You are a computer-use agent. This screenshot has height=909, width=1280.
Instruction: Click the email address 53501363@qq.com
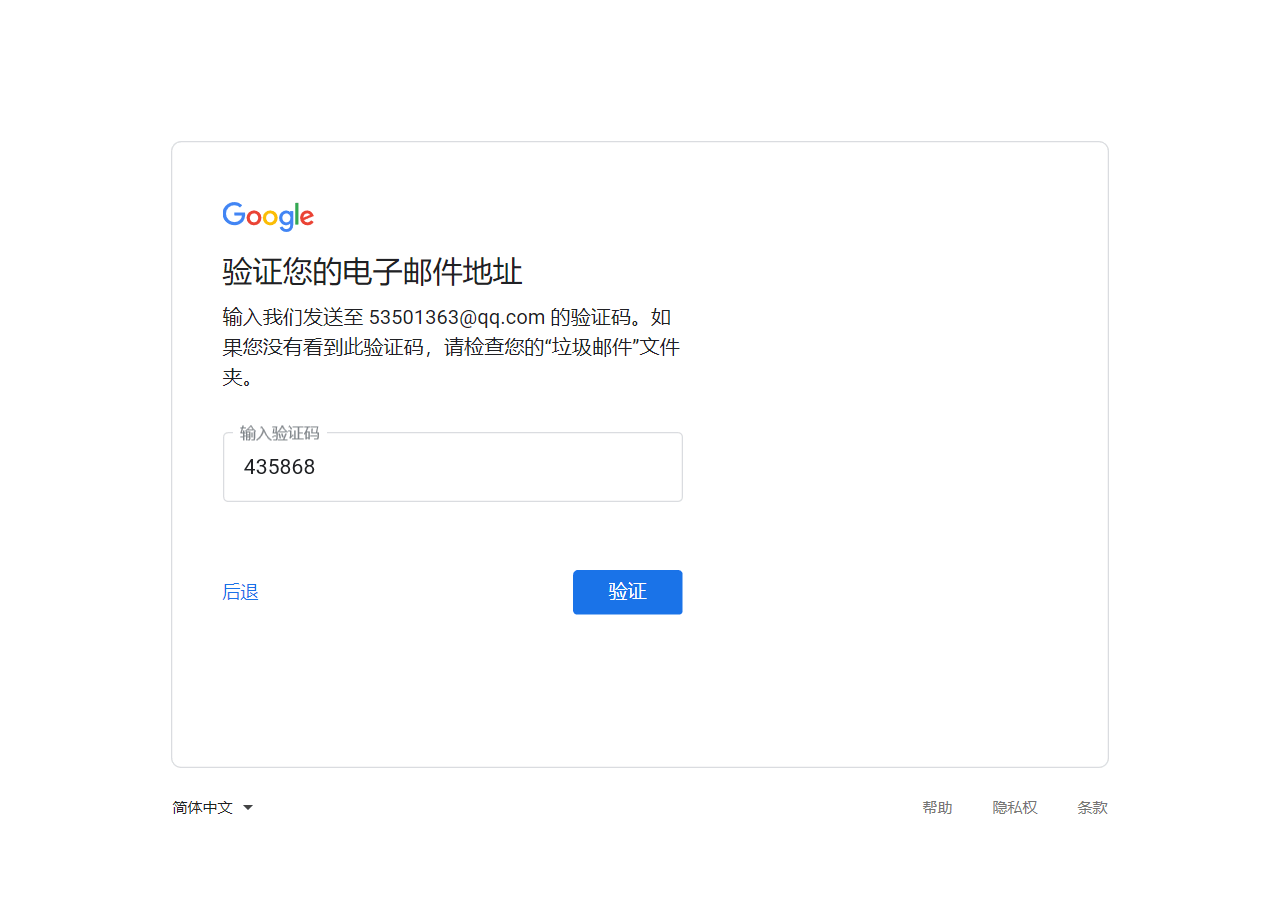457,318
